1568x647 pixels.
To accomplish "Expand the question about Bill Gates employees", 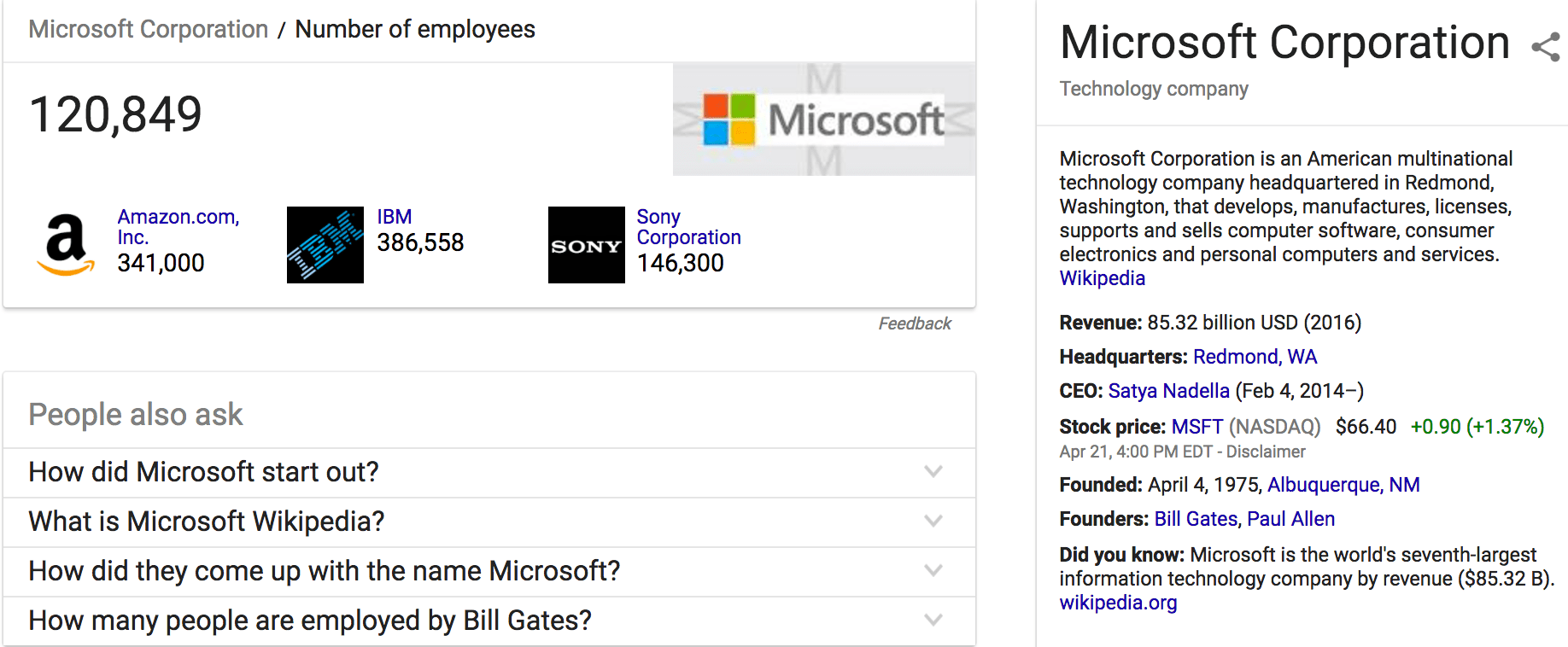I will 933,621.
